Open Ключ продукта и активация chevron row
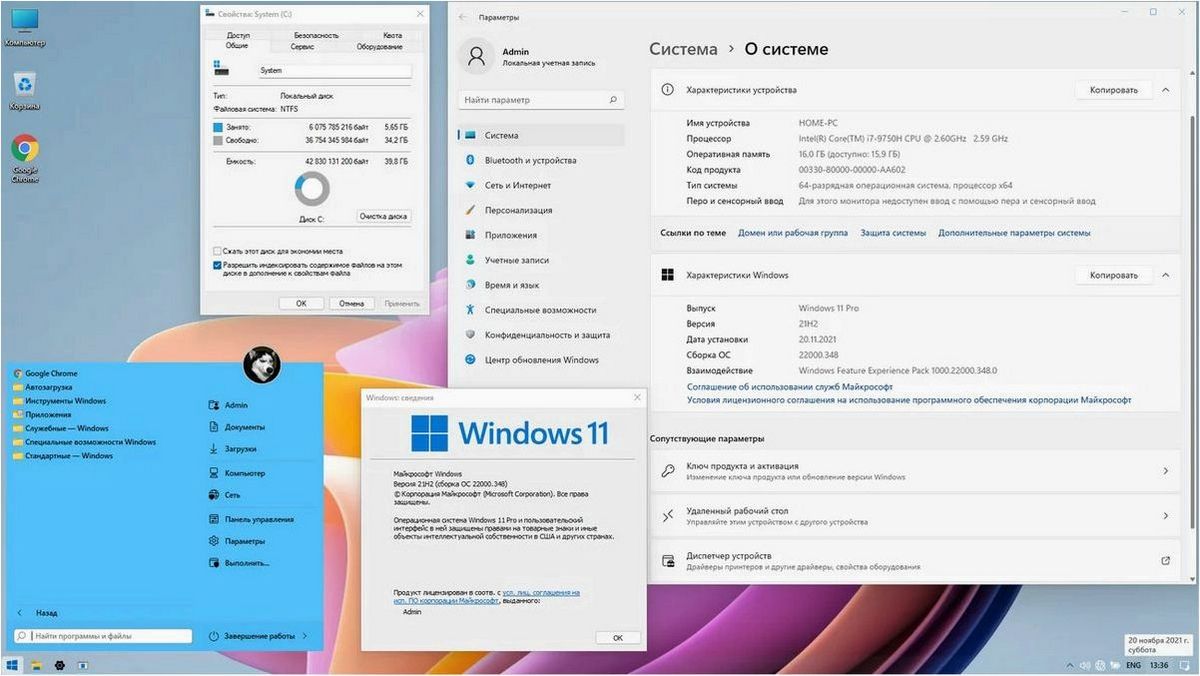 point(915,471)
